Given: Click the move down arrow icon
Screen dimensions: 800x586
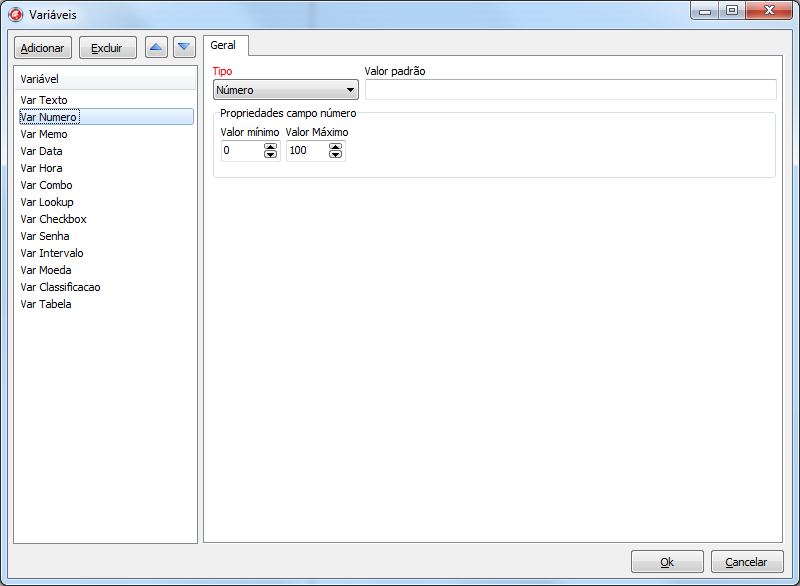Looking at the screenshot, I should point(184,47).
